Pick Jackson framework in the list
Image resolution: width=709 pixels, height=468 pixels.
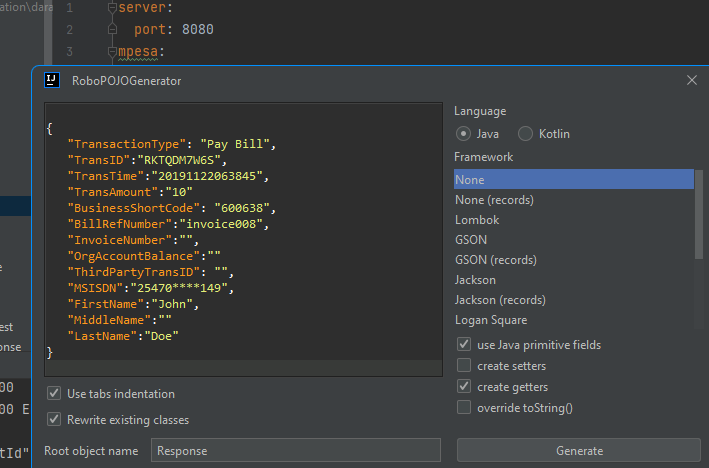pos(574,280)
